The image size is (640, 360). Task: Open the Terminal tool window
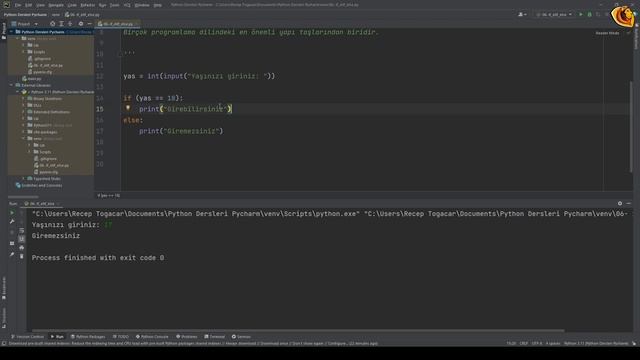[x=215, y=337]
